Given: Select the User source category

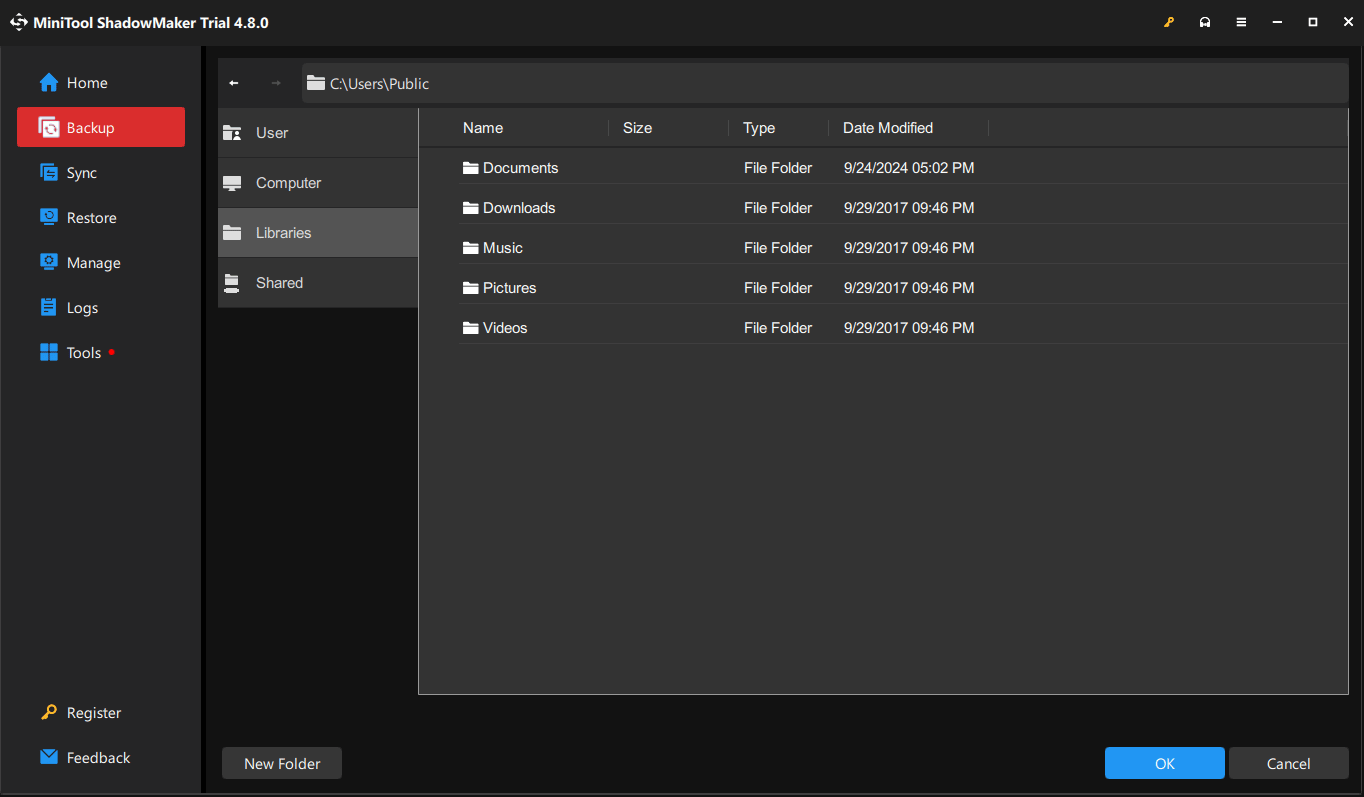Looking at the screenshot, I should tap(271, 132).
